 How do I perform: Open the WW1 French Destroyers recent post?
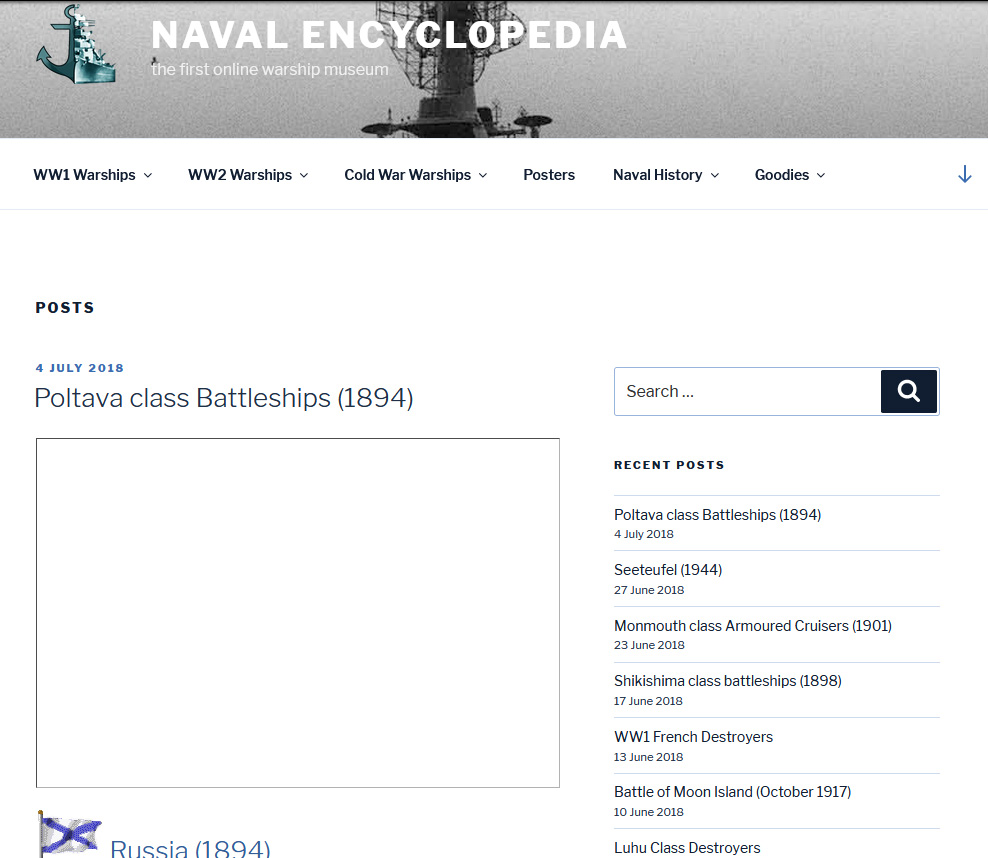coord(693,736)
